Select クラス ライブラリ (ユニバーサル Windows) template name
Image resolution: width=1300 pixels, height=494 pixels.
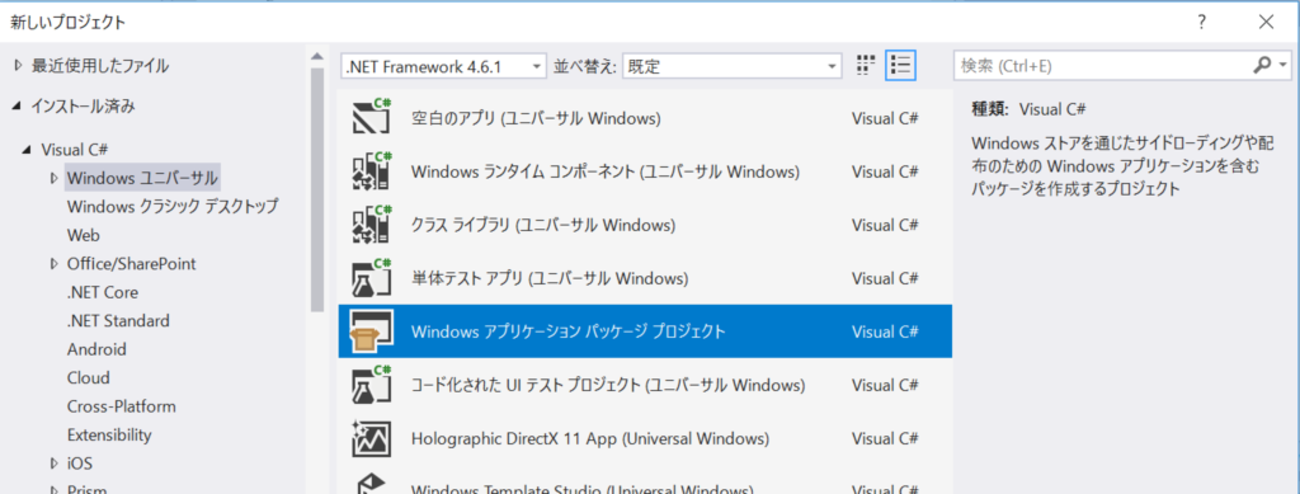click(x=543, y=225)
